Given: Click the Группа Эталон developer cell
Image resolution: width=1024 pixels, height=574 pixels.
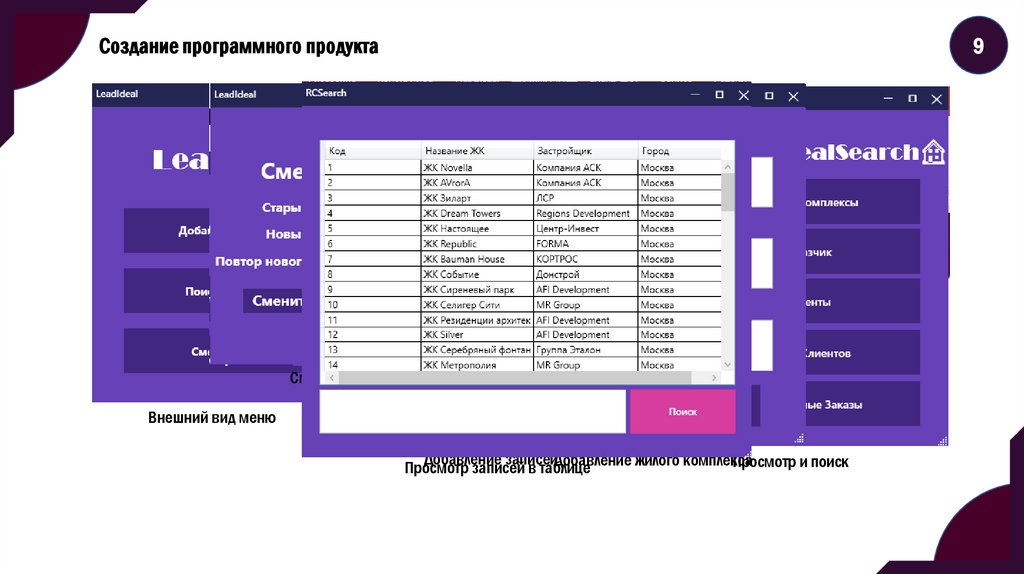Looking at the screenshot, I should pyautogui.click(x=586, y=349).
